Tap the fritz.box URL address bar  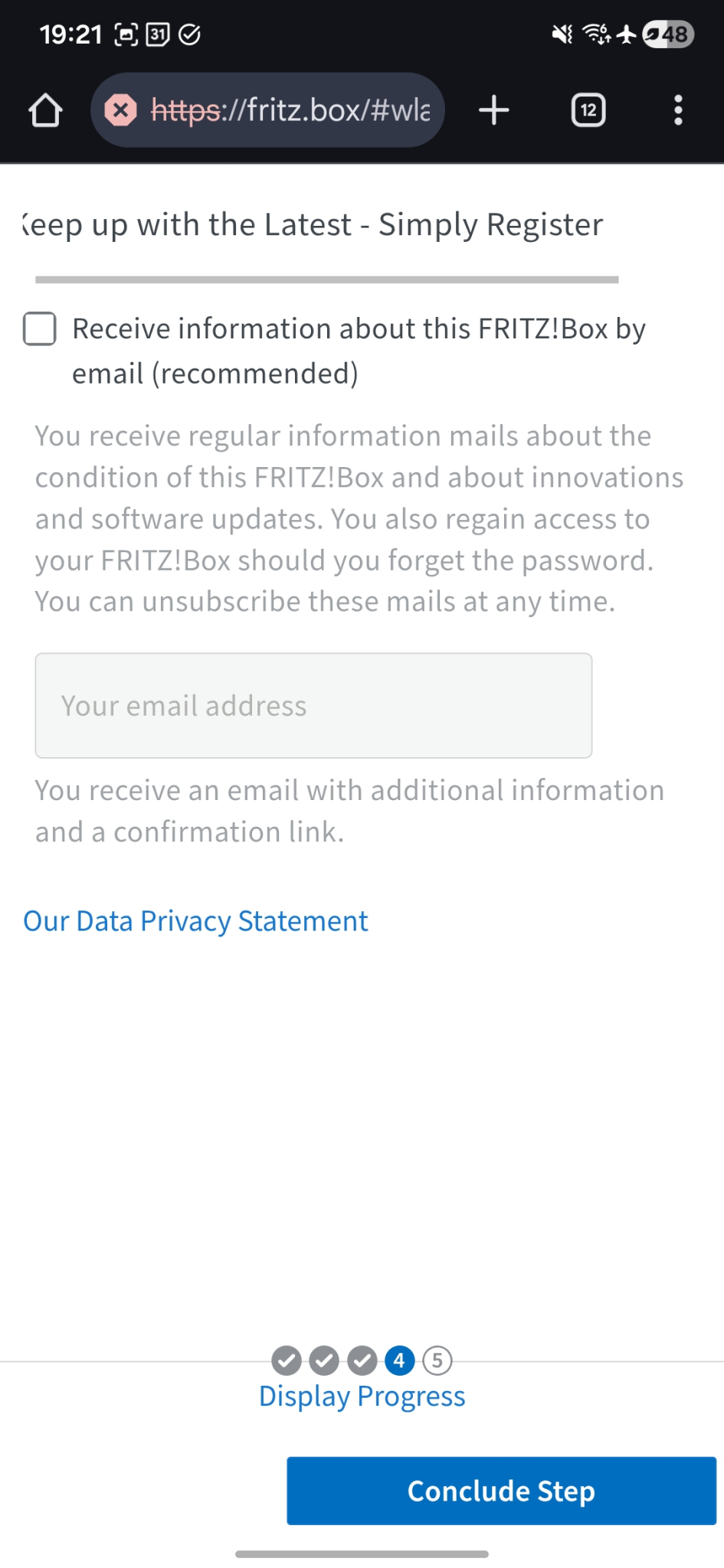tap(291, 110)
